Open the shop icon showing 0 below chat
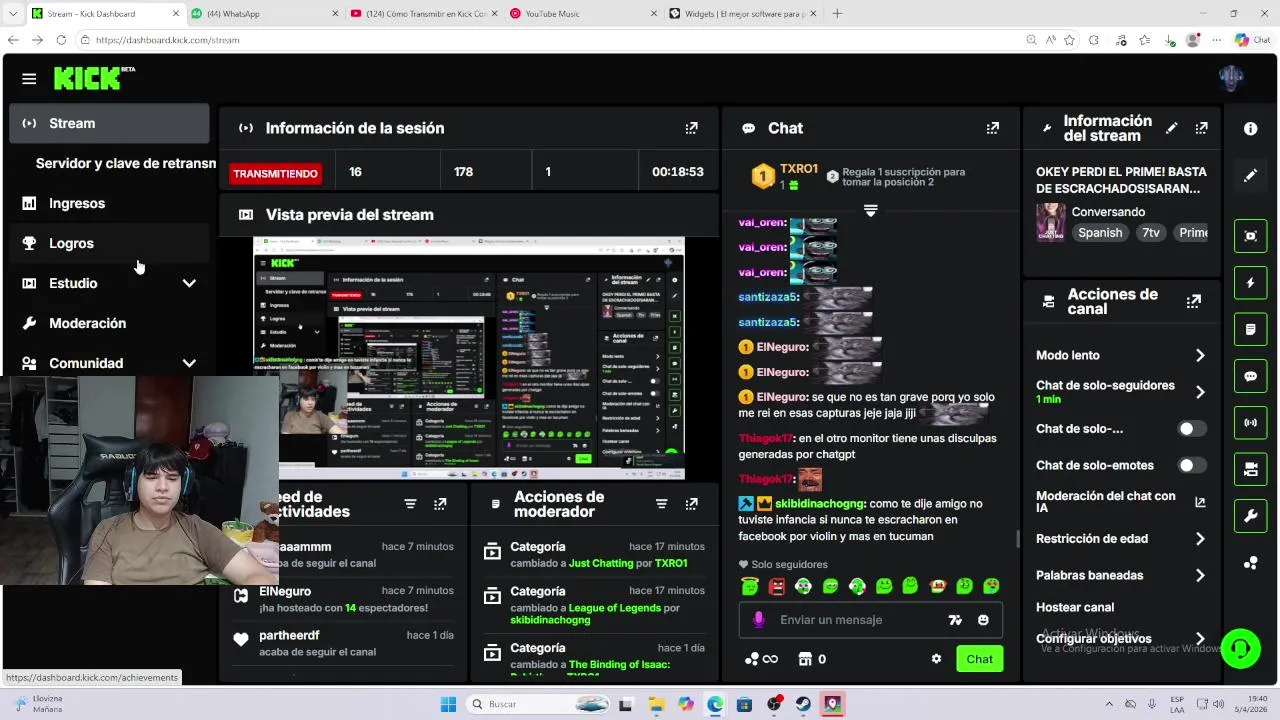Image resolution: width=1280 pixels, height=720 pixels. click(811, 659)
